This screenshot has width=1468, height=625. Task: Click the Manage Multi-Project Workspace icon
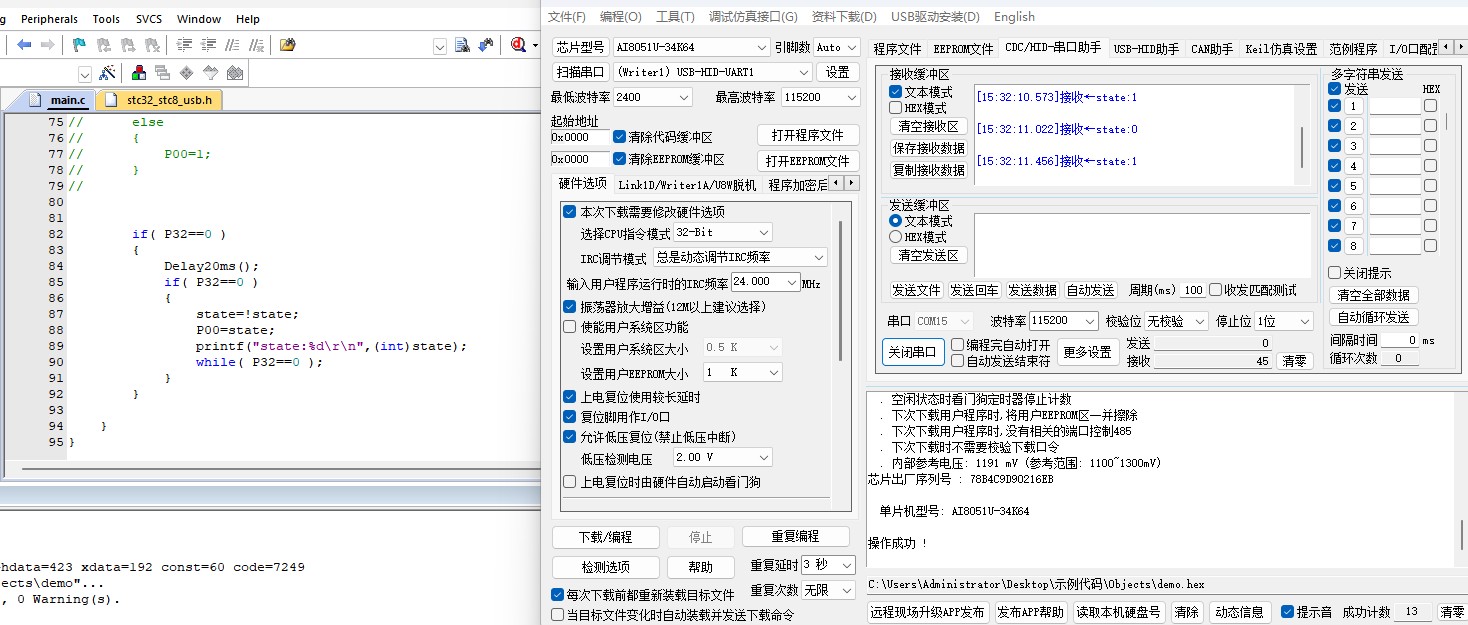(x=162, y=73)
